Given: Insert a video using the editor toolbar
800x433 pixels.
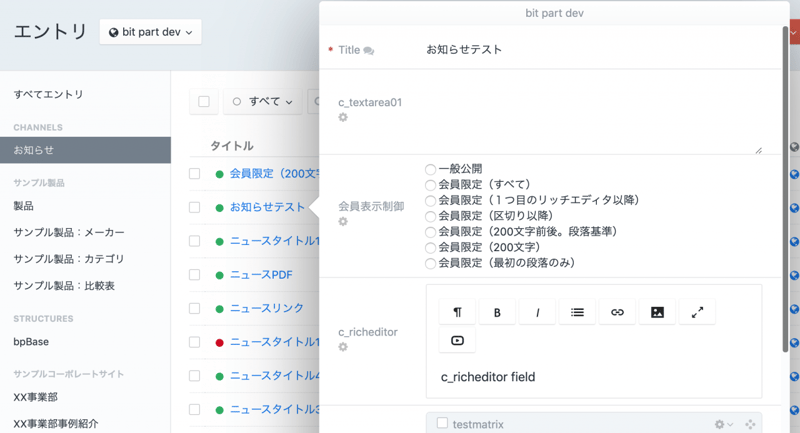Looking at the screenshot, I should (x=457, y=341).
